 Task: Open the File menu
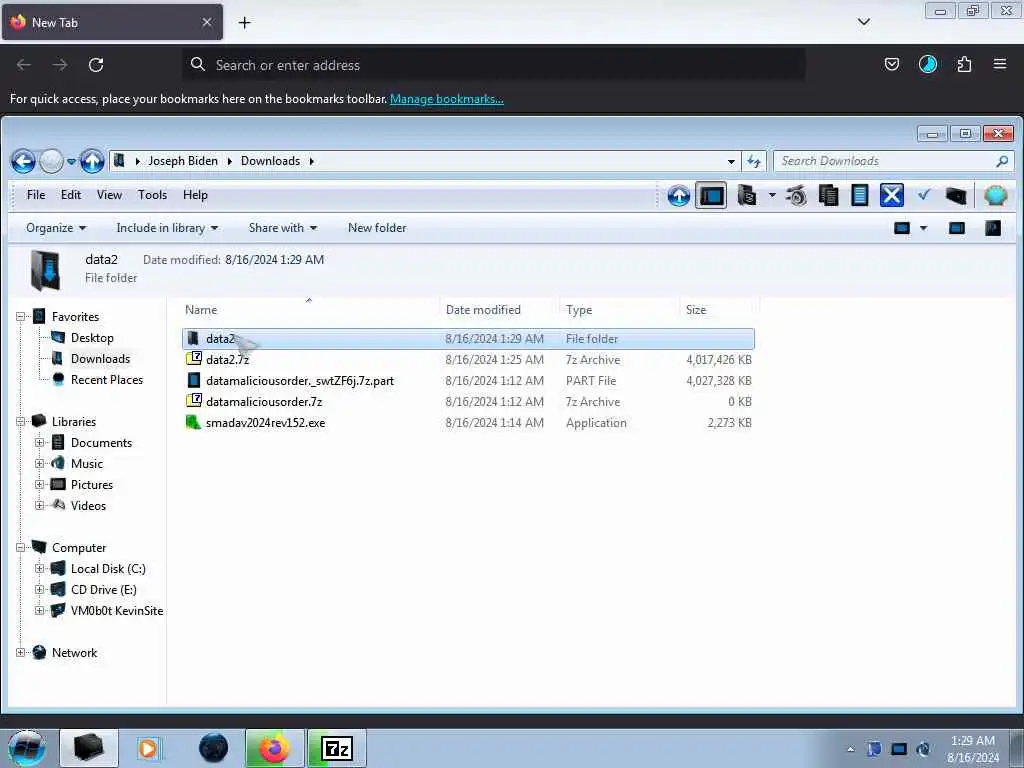36,195
